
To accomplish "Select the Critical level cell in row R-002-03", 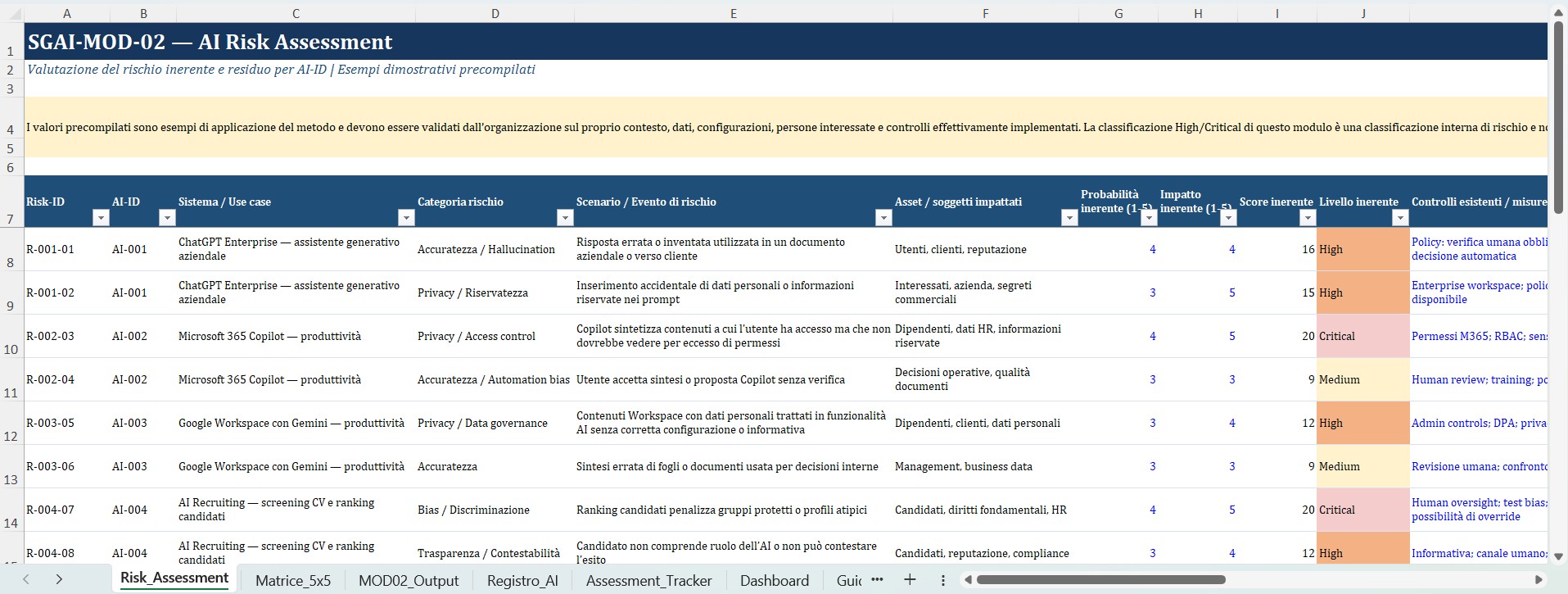I will click(x=1363, y=336).
